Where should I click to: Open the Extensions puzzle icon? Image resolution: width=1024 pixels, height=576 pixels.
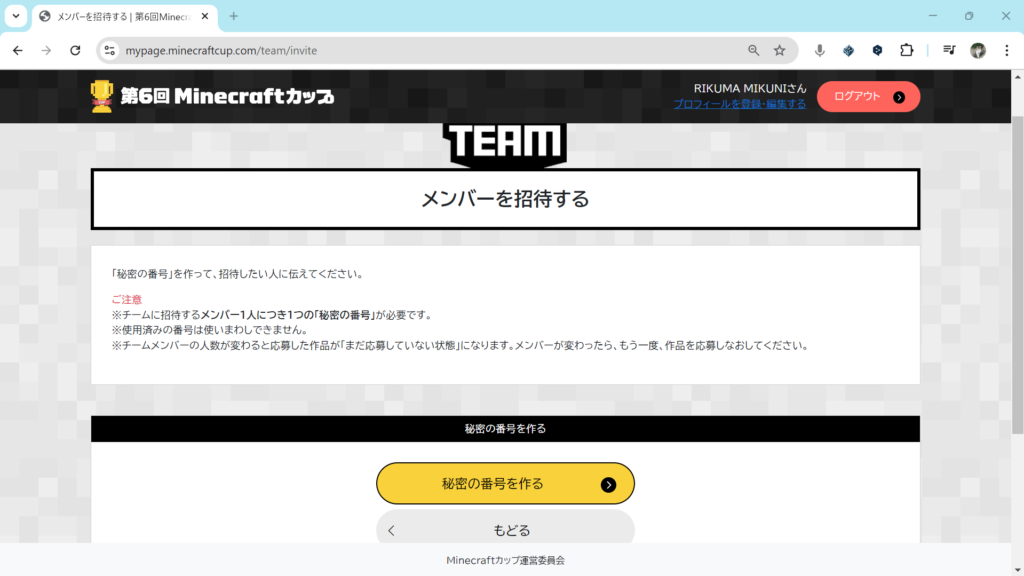pyautogui.click(x=907, y=50)
